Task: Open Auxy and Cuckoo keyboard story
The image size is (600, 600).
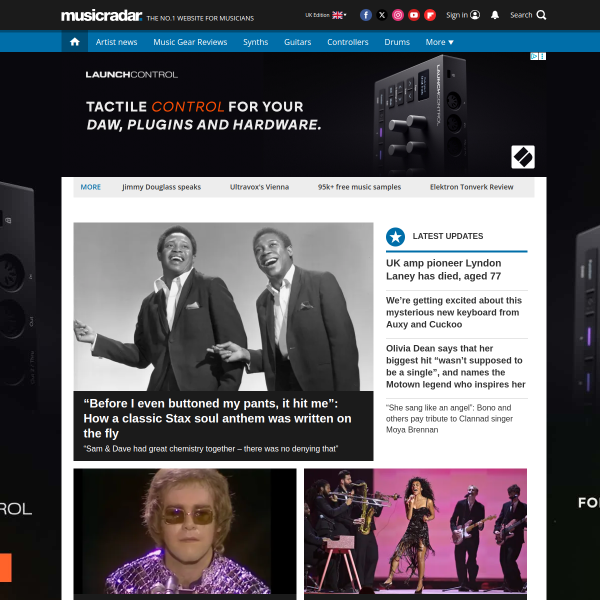Action: coord(454,312)
